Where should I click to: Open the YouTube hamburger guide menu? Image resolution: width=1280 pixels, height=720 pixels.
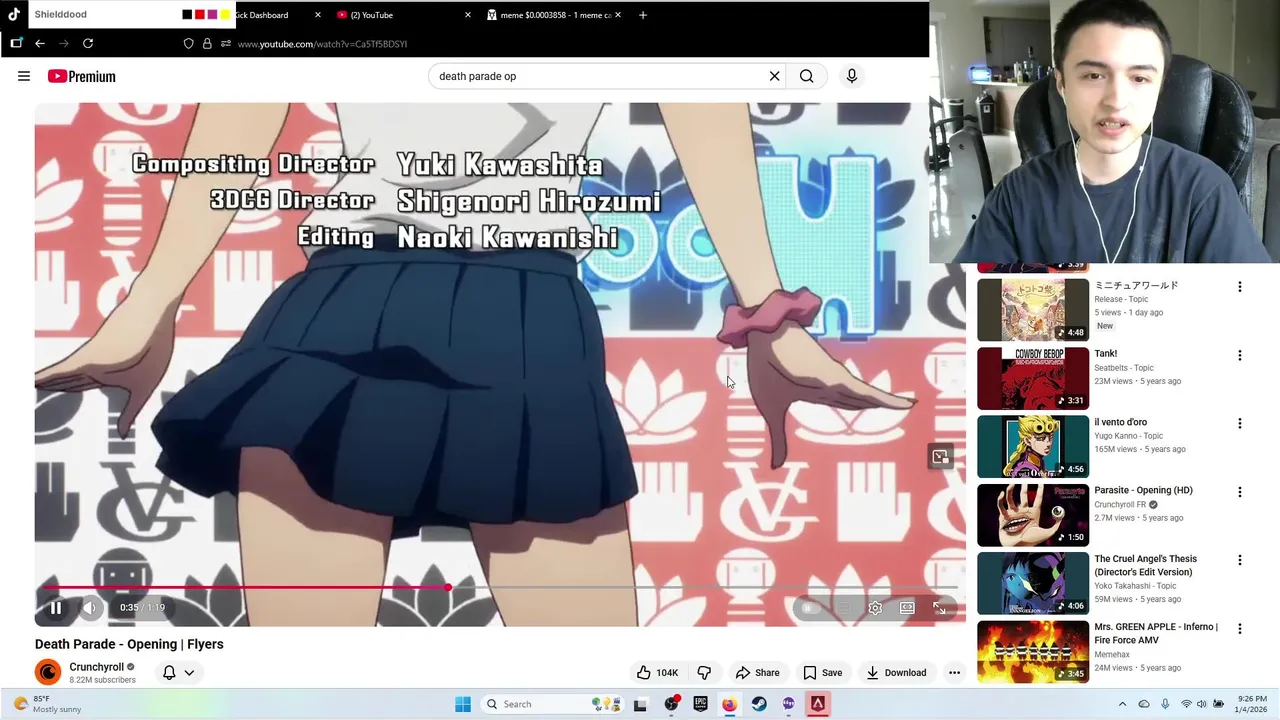coord(24,76)
